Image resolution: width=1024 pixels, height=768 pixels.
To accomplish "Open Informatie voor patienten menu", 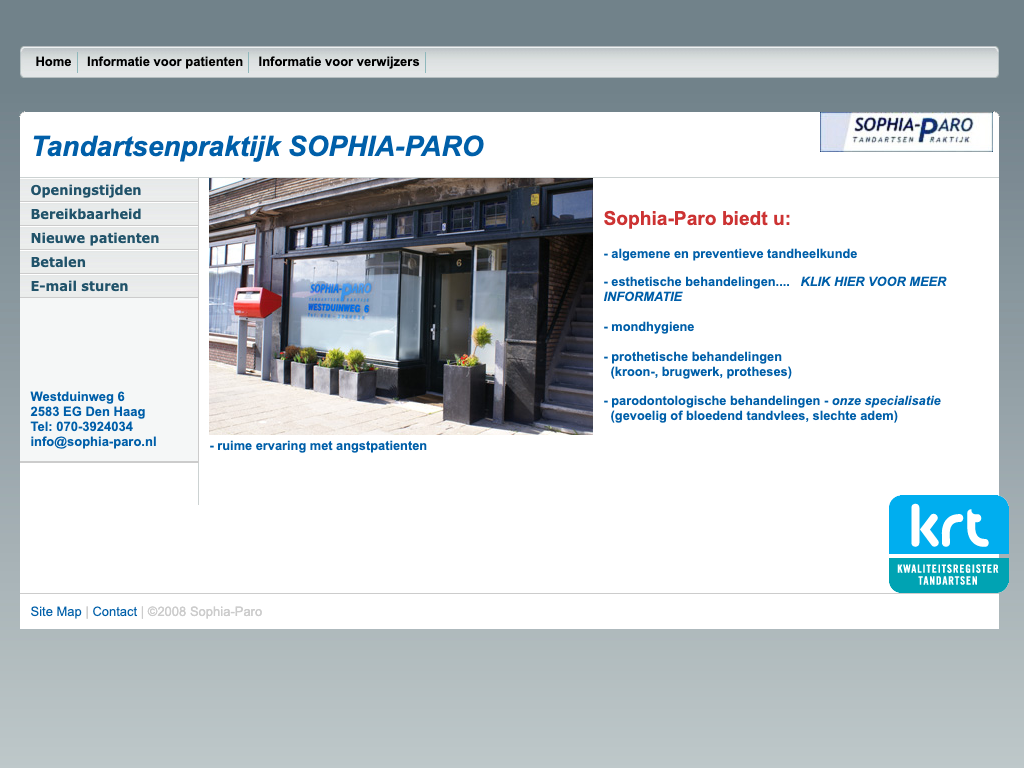I will click(165, 62).
